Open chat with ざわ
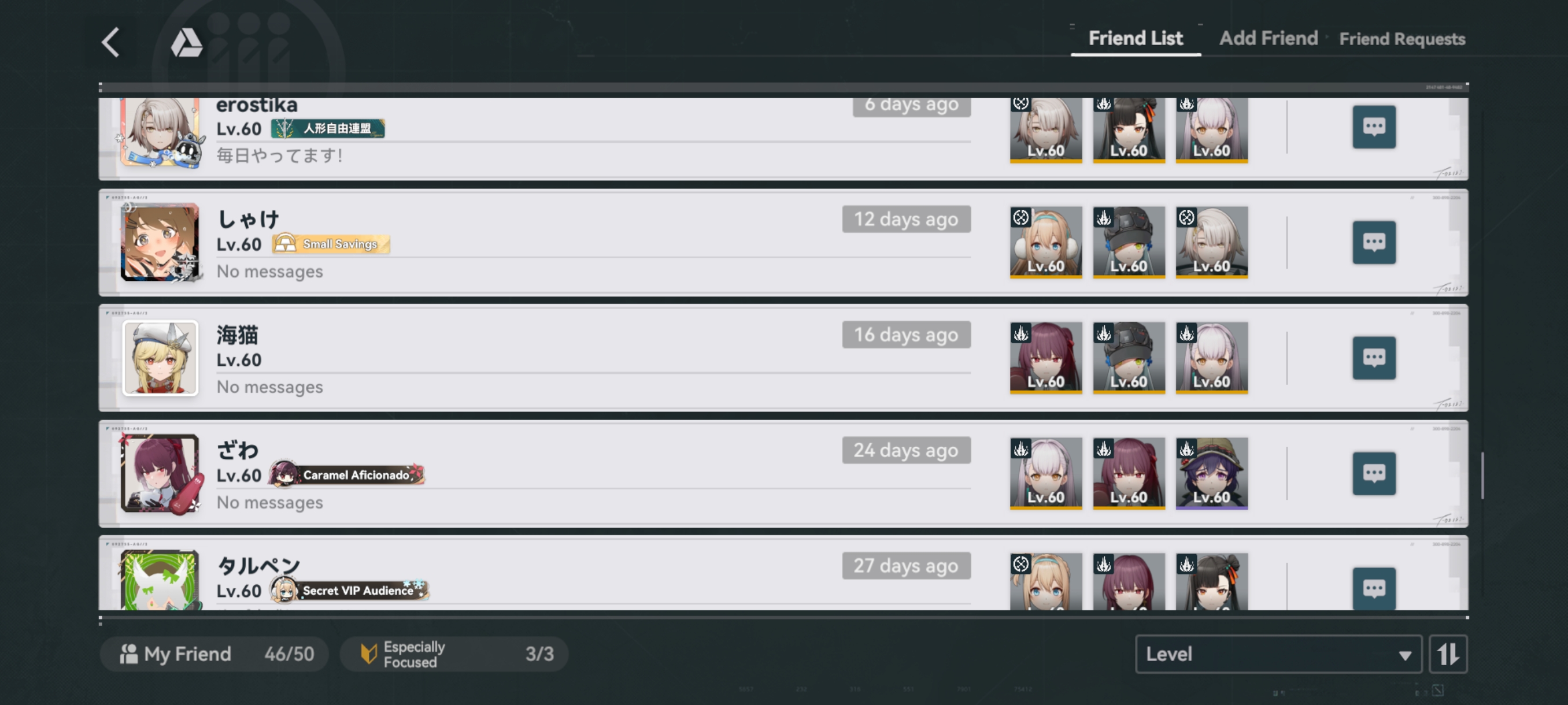The image size is (1568, 705). pos(1374,473)
